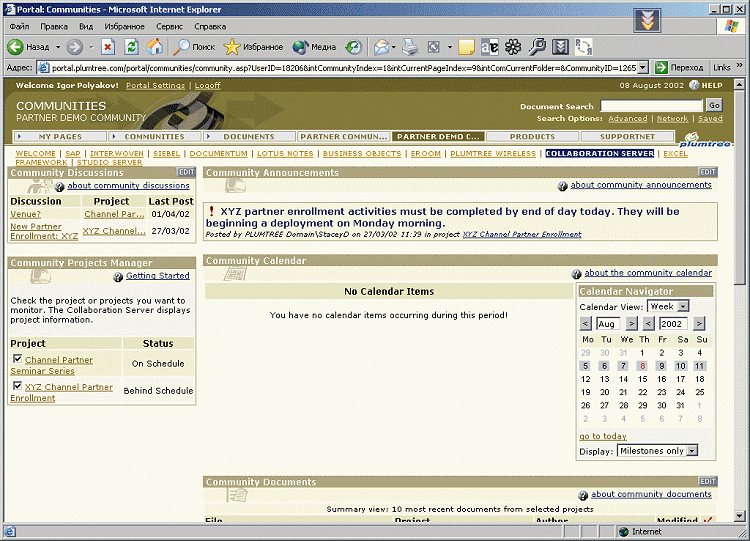Go to next month in Calendar Navigator
750x541 pixels.
tap(632, 324)
